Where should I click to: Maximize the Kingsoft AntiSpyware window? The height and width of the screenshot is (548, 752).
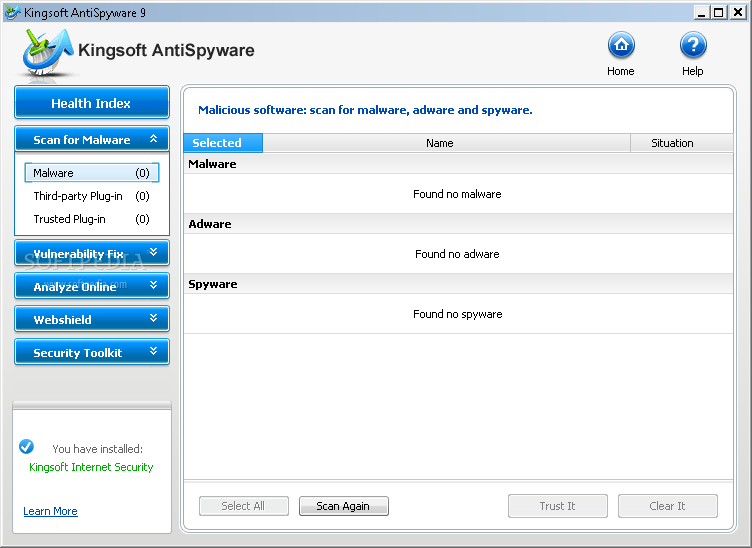click(719, 12)
